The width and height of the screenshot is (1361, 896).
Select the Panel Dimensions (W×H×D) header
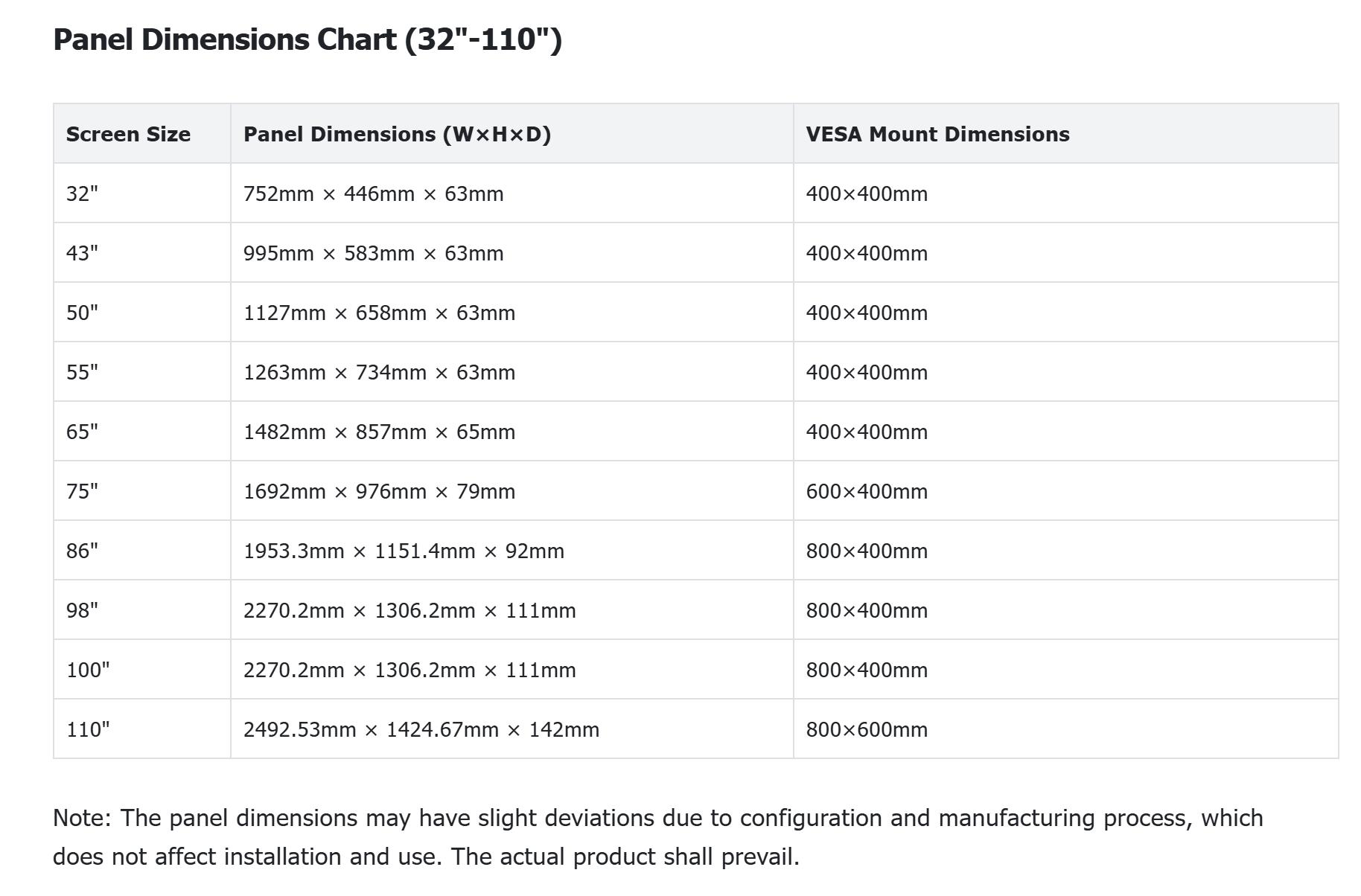click(x=397, y=135)
